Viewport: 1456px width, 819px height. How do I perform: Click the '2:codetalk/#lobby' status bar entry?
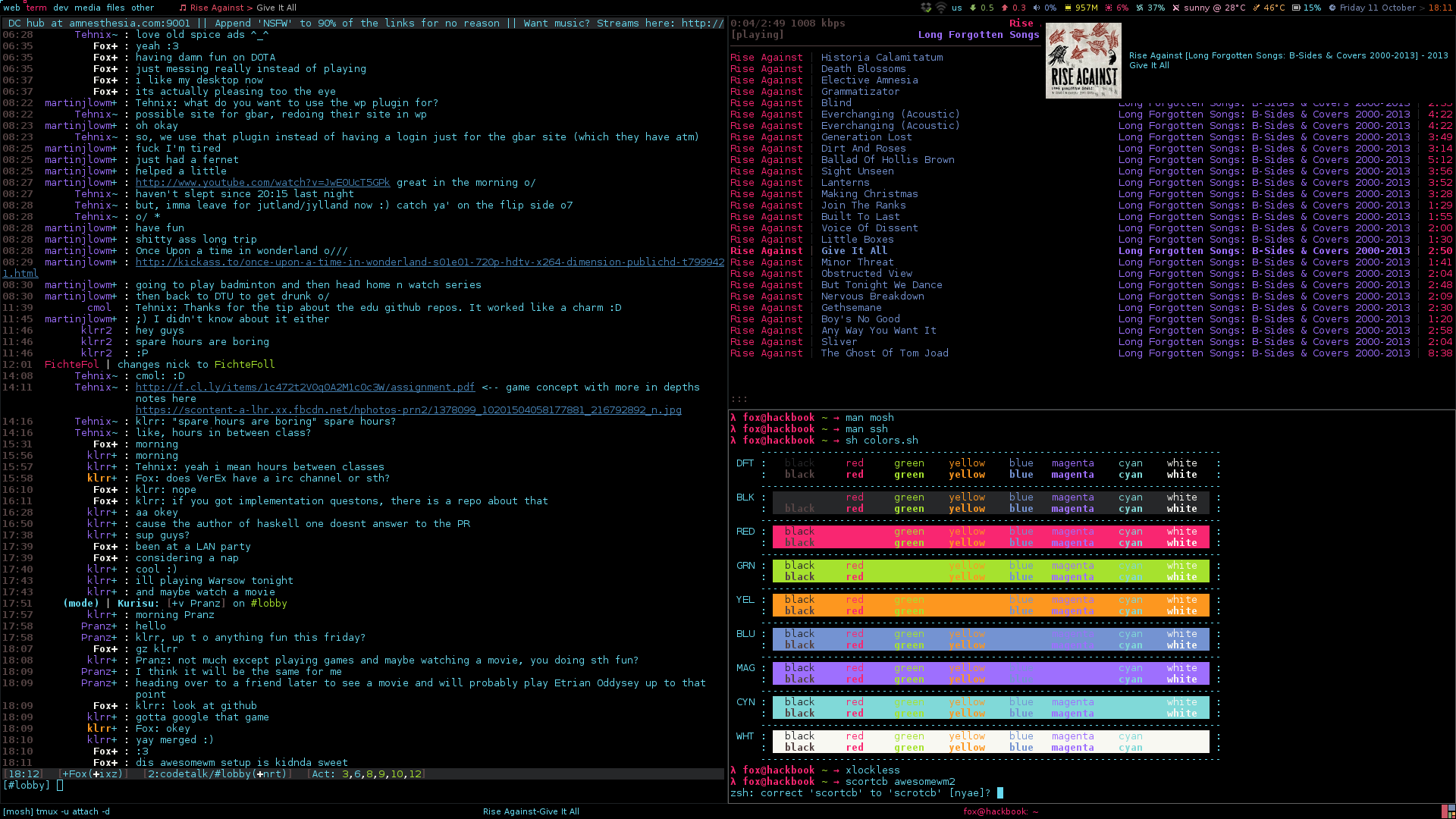[x=216, y=774]
